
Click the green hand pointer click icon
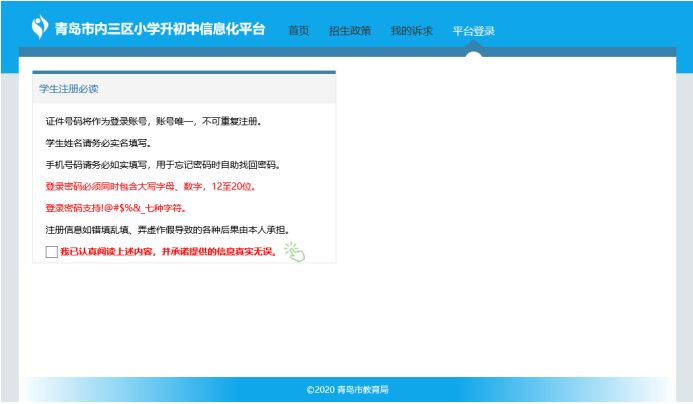(x=293, y=253)
